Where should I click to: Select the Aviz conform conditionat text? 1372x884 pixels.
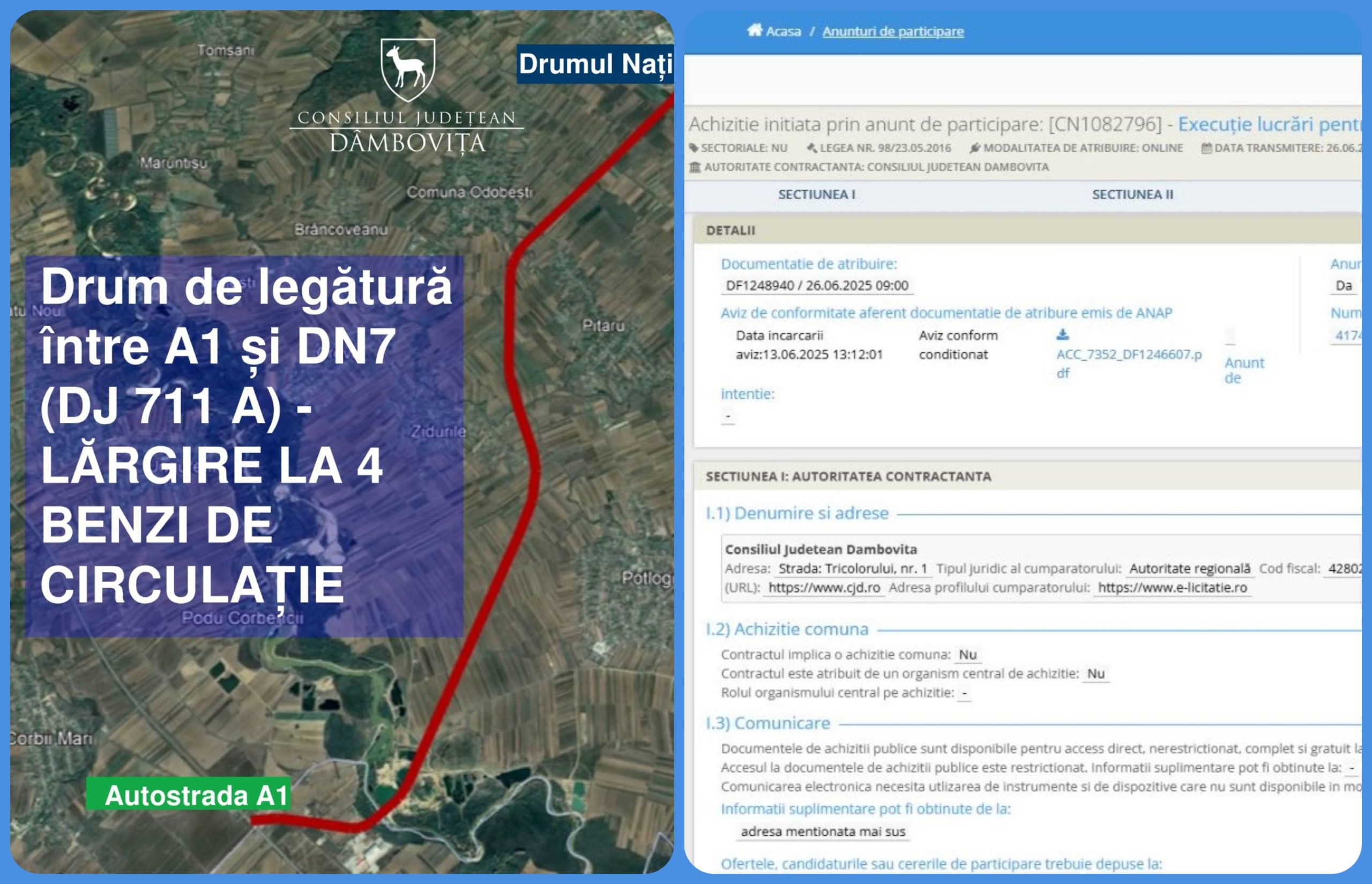[958, 345]
